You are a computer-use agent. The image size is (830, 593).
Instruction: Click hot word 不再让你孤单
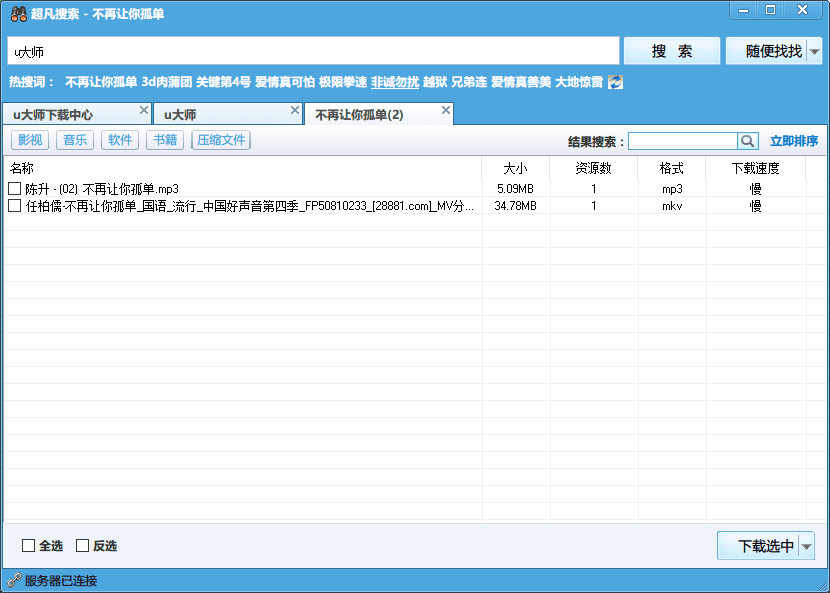pyautogui.click(x=101, y=82)
